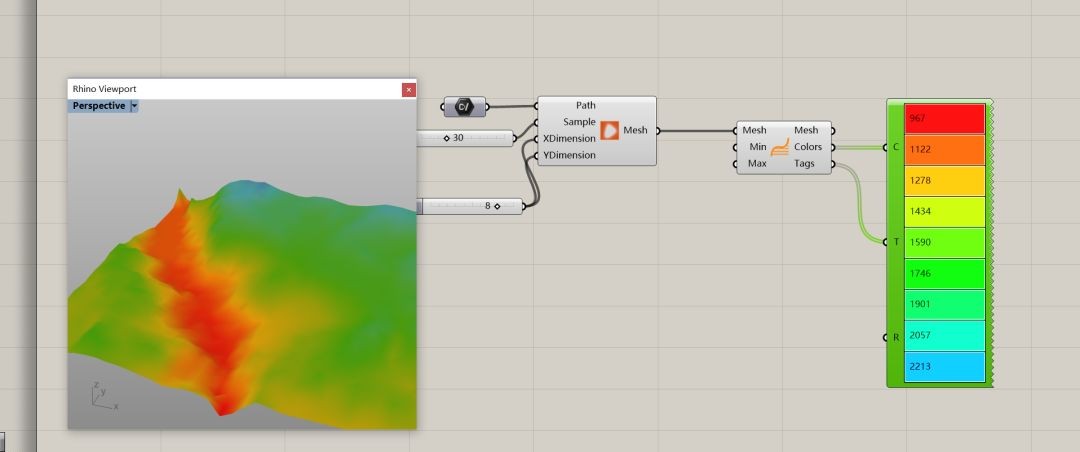Viewport: 1080px width, 452px height.
Task: Select the blue 2213 legend swatch
Action: coord(944,367)
